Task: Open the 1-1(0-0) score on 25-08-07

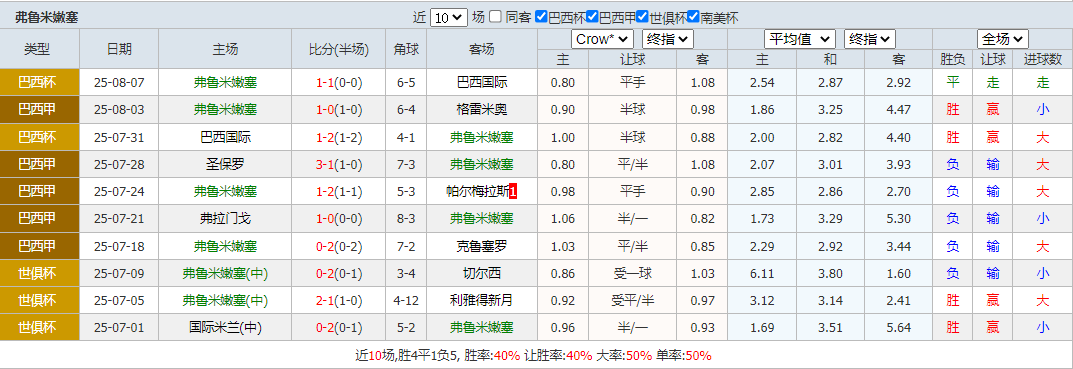Action: coord(339,83)
